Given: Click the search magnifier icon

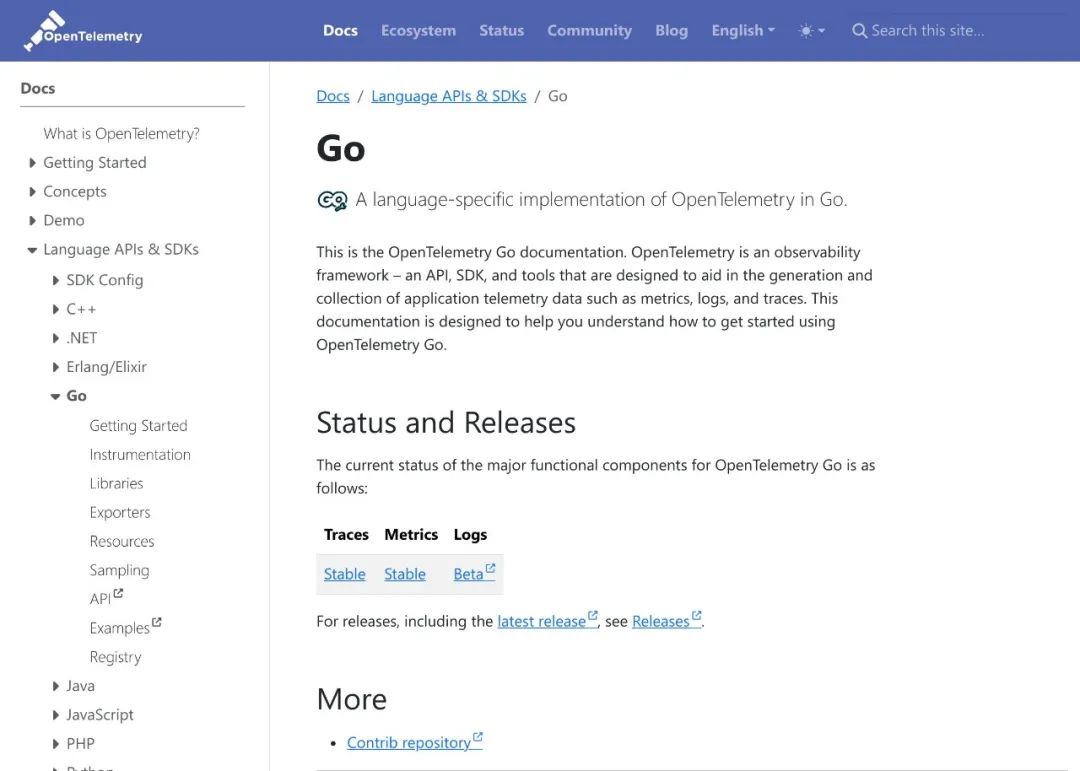Looking at the screenshot, I should 859,31.
